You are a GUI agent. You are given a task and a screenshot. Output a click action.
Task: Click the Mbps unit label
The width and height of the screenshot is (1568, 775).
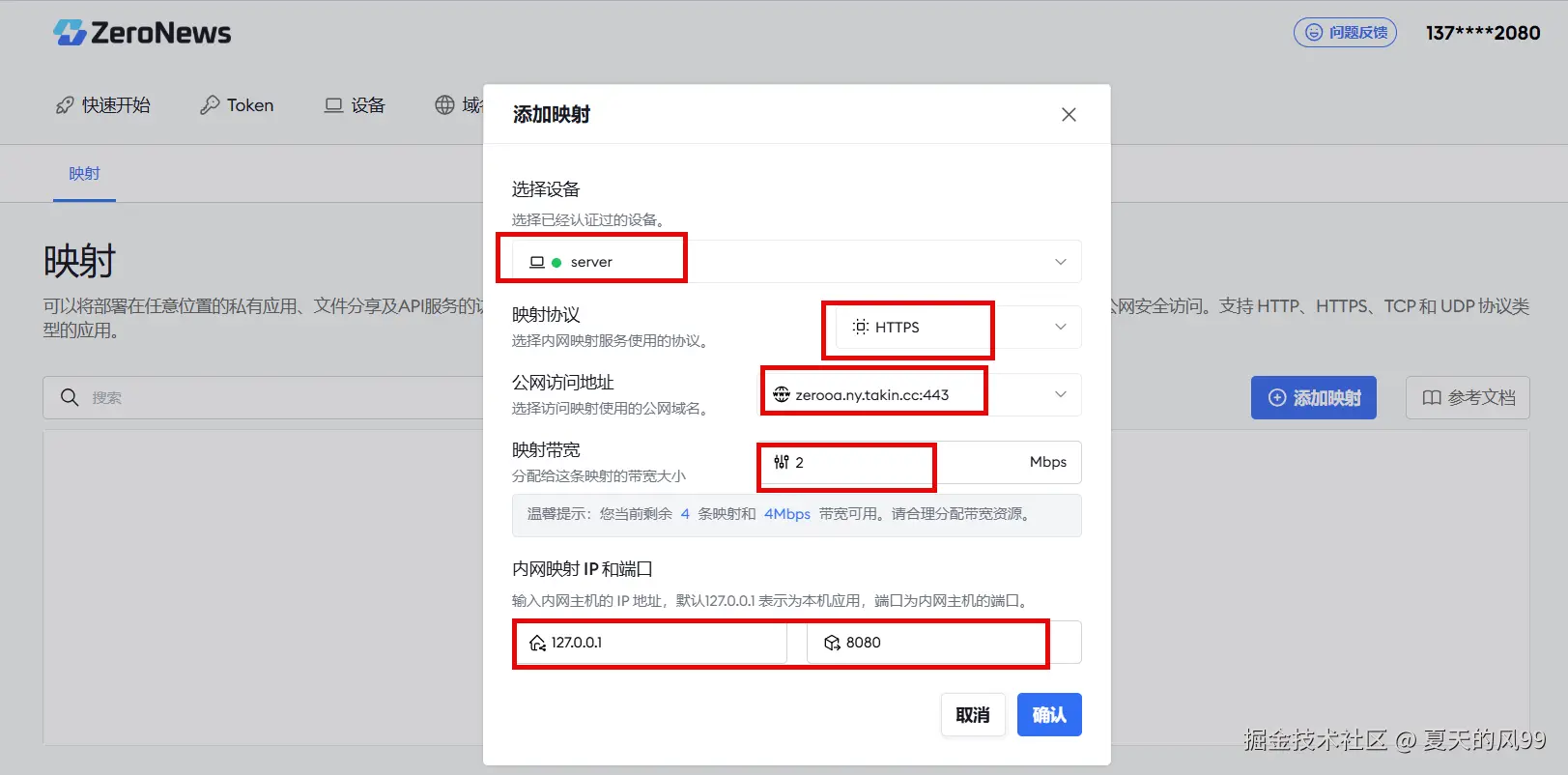coord(1048,462)
